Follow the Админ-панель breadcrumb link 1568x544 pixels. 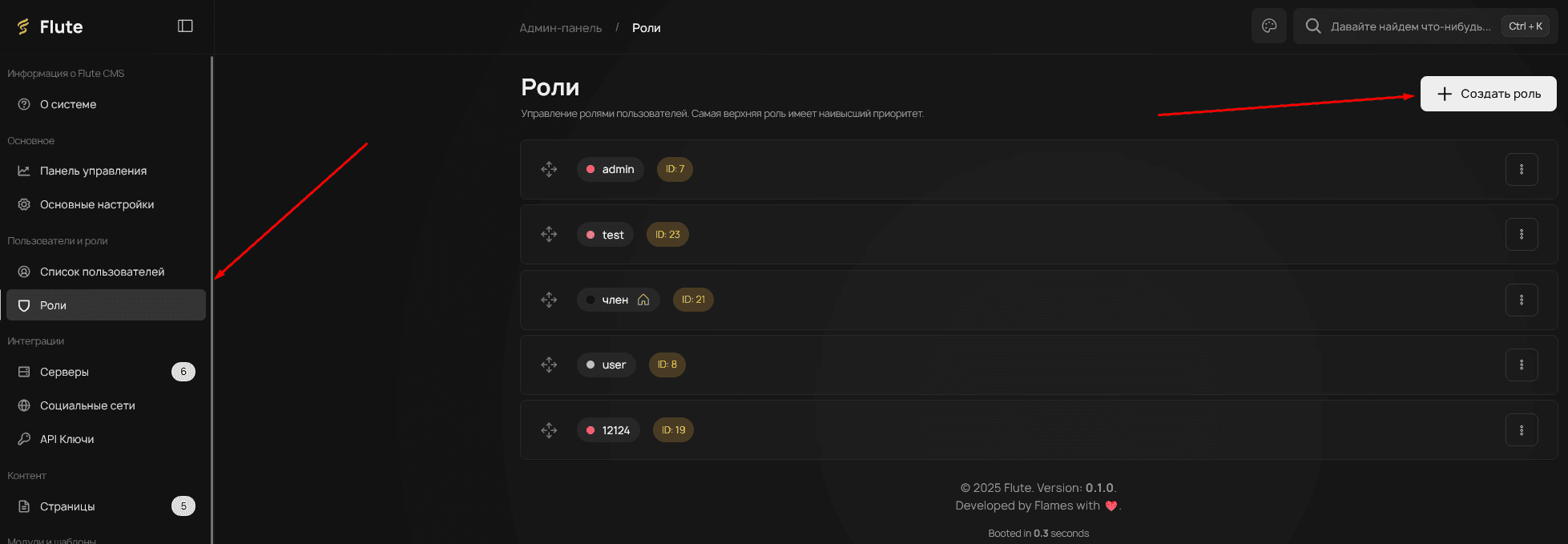(x=560, y=28)
